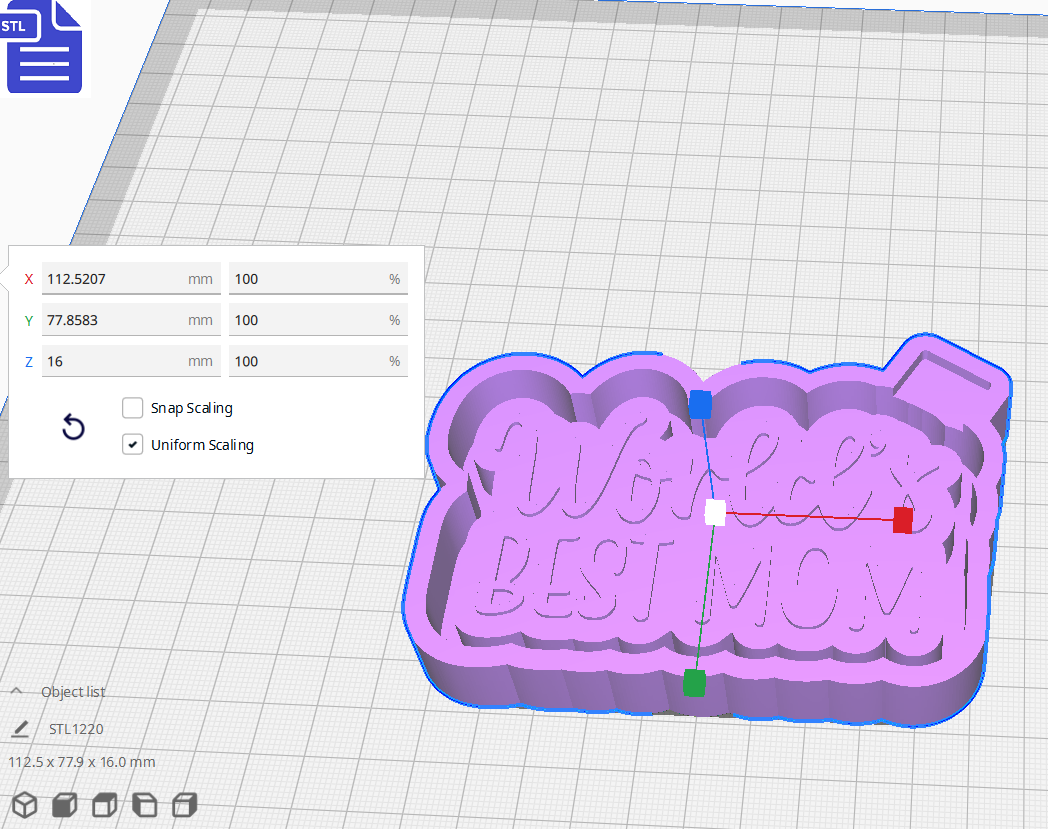Click the reset scaling arrow icon
Screen dimensions: 1048x829
click(x=73, y=427)
